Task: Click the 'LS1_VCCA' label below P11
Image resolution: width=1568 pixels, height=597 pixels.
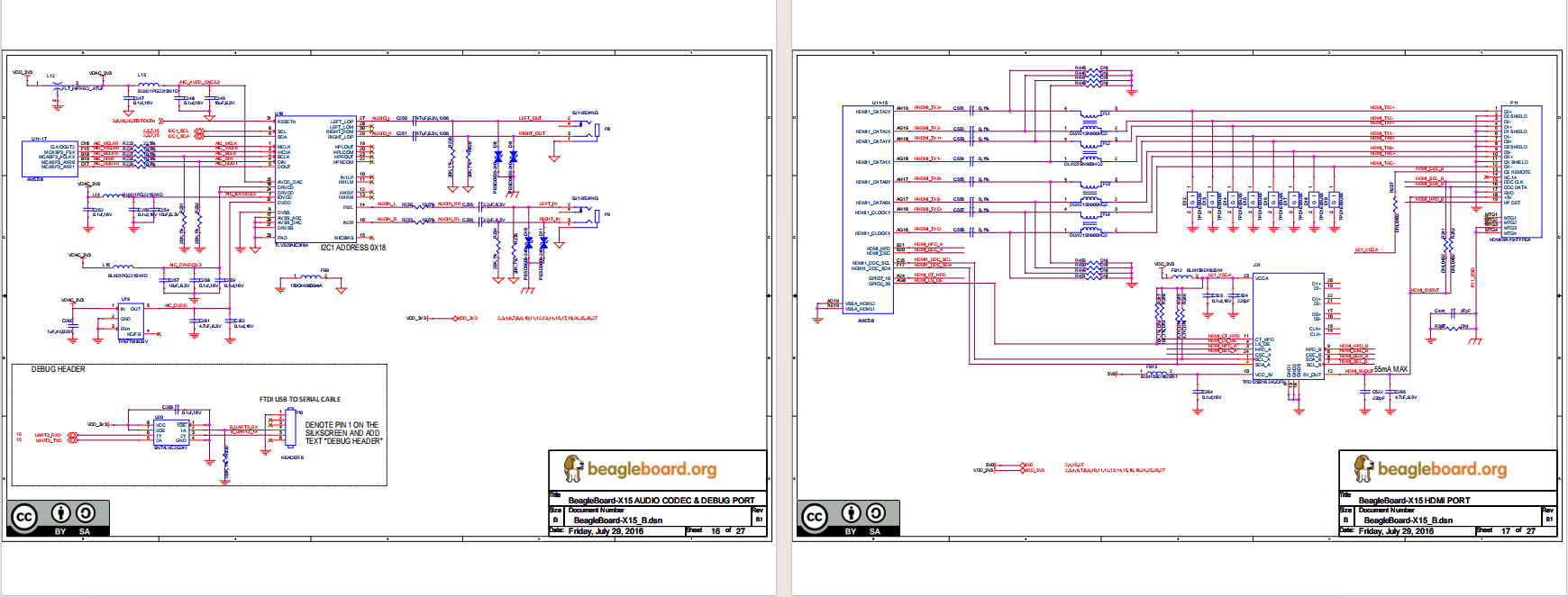Action: (x=1366, y=250)
